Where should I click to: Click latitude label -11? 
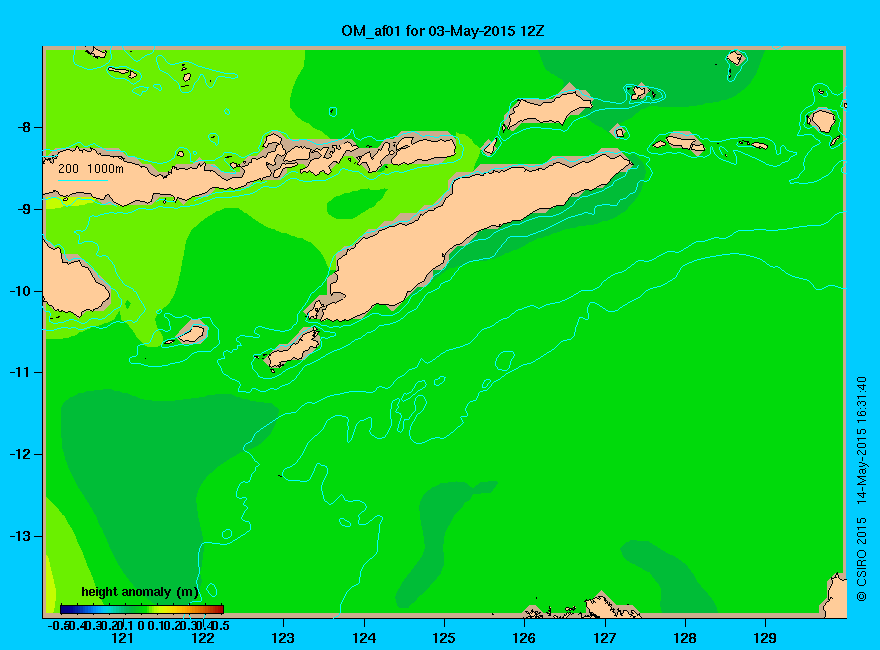coord(21,372)
